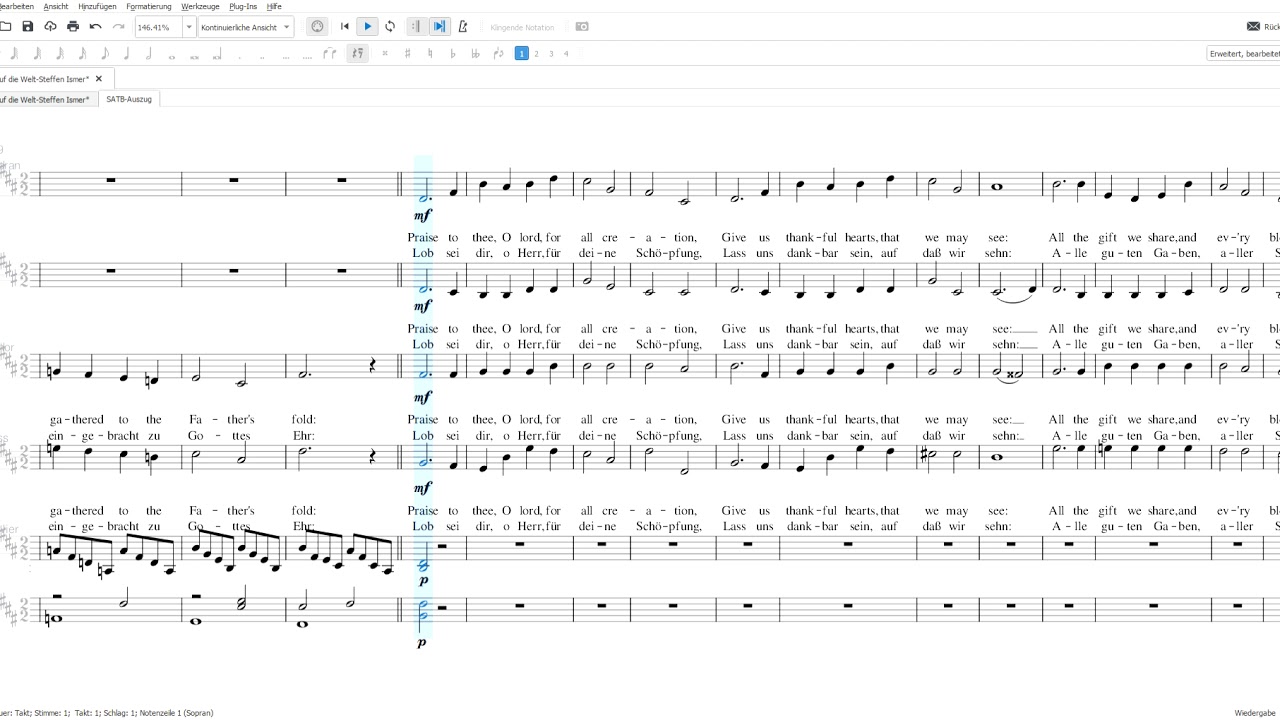Click the feedback envelope icon
1280x720 pixels.
point(1253,27)
